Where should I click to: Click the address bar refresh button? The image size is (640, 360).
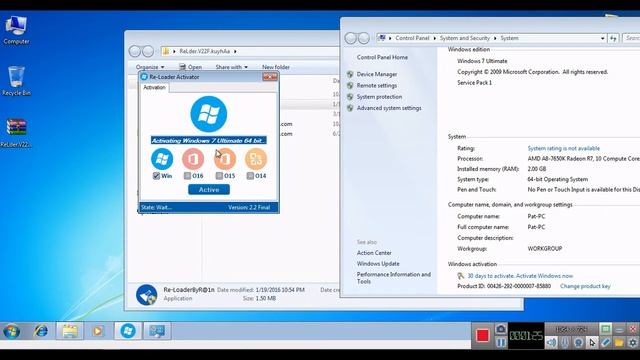pos(613,38)
